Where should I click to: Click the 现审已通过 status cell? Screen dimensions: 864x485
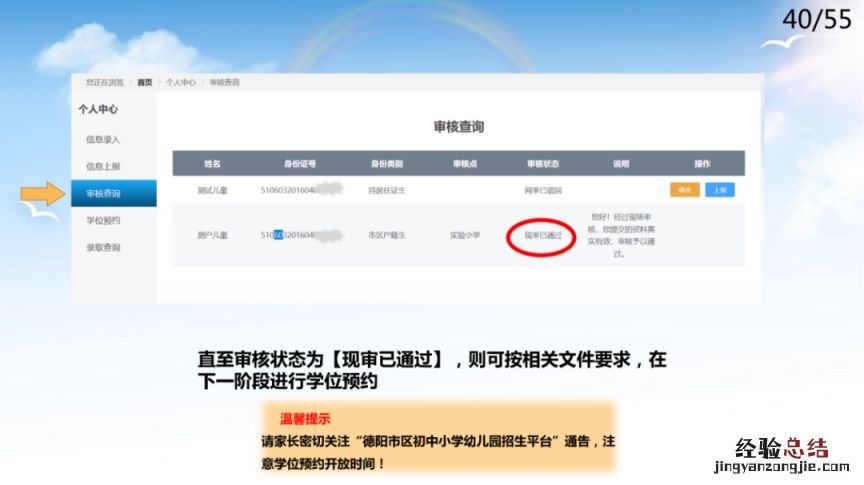point(543,235)
